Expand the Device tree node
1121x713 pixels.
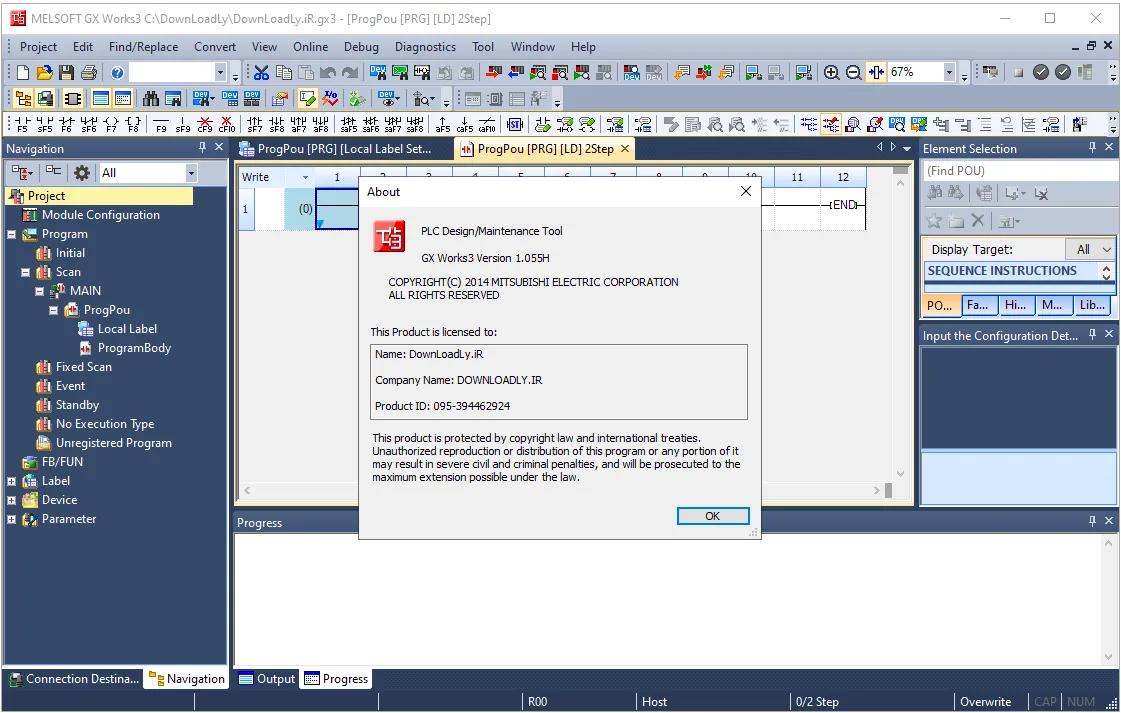pos(11,500)
